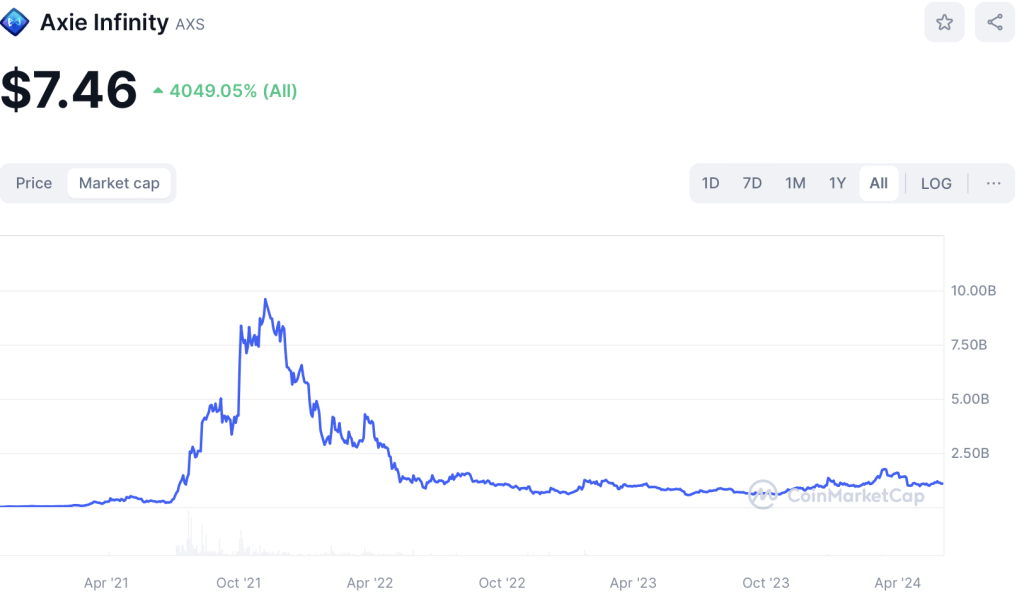Click the Apr '22 x-axis label
The width and height of the screenshot is (1024, 606).
click(370, 583)
